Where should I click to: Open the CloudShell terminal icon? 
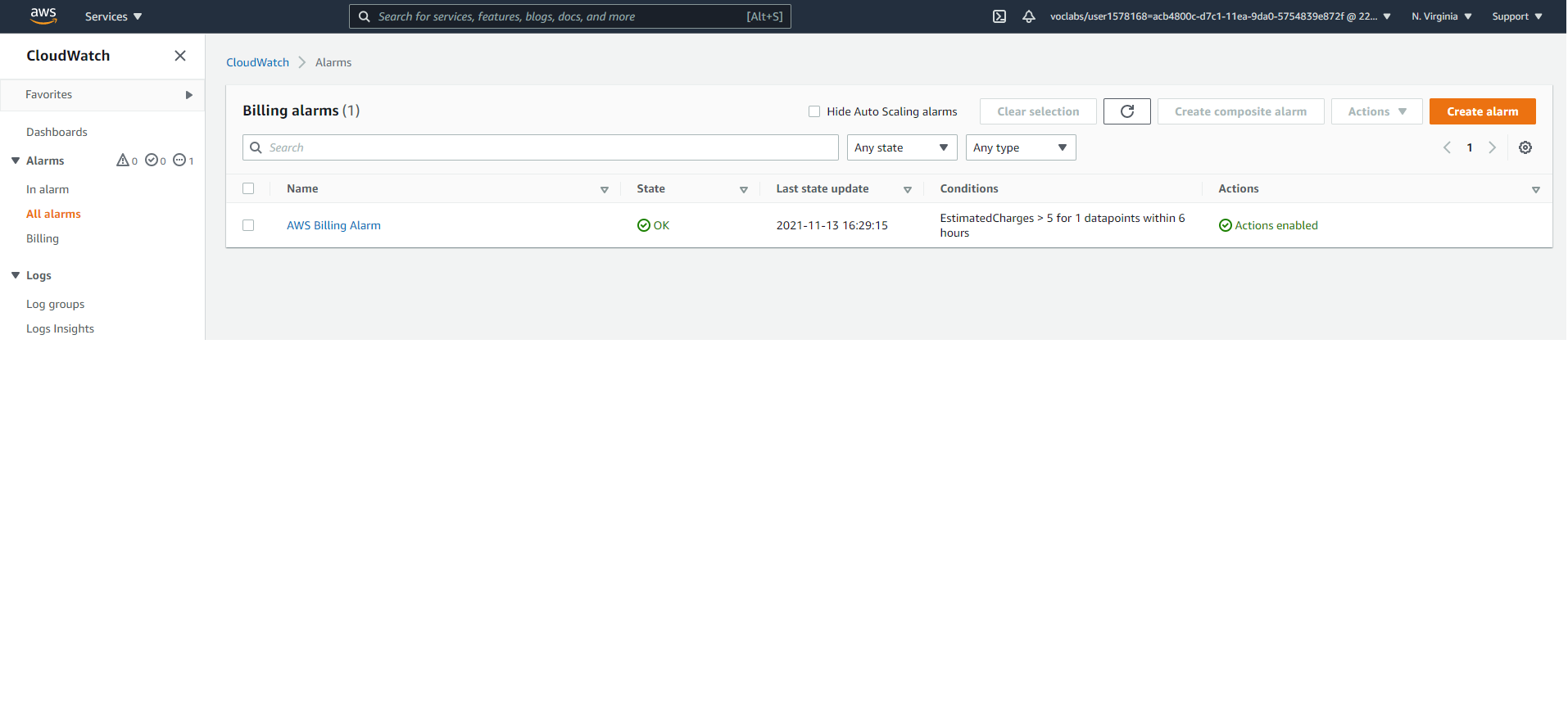(x=999, y=16)
